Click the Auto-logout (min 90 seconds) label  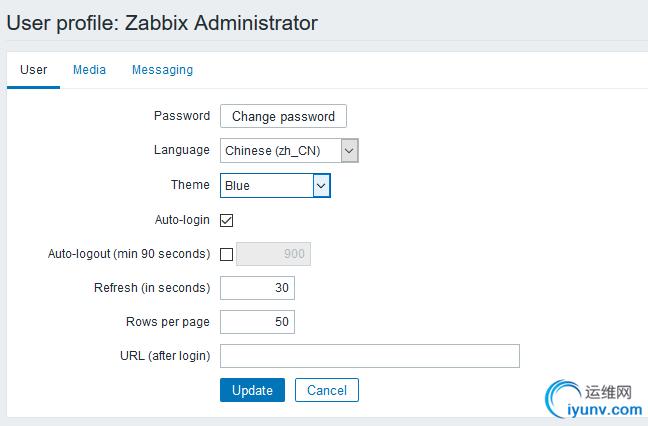click(x=129, y=254)
